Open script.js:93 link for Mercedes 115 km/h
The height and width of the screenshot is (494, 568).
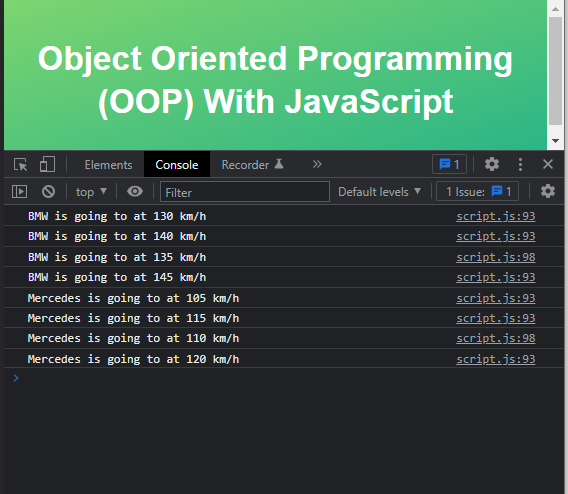(x=496, y=318)
